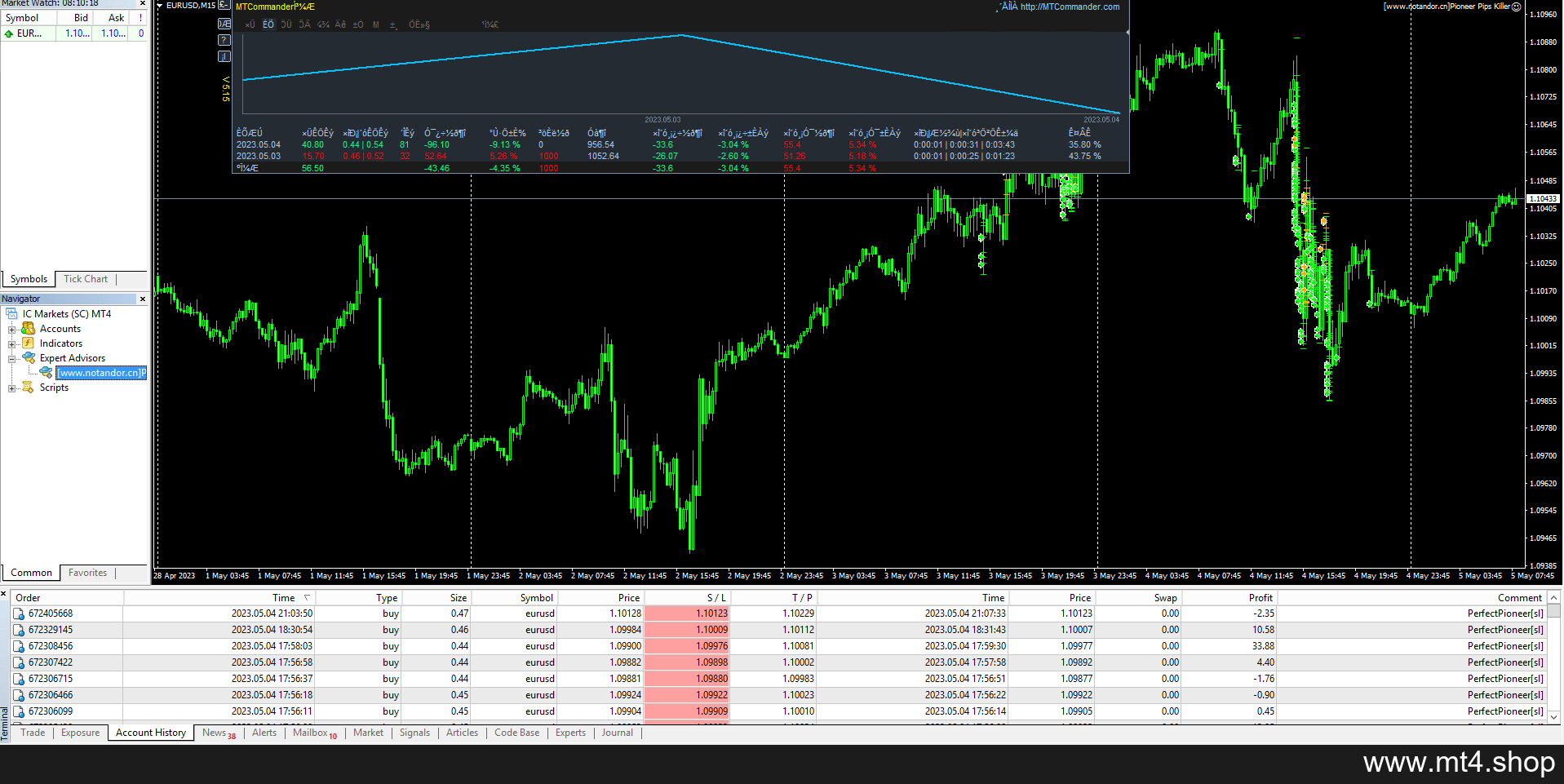1564x784 pixels.
Task: Click the chart shift triangle marker at top
Action: click(x=159, y=5)
